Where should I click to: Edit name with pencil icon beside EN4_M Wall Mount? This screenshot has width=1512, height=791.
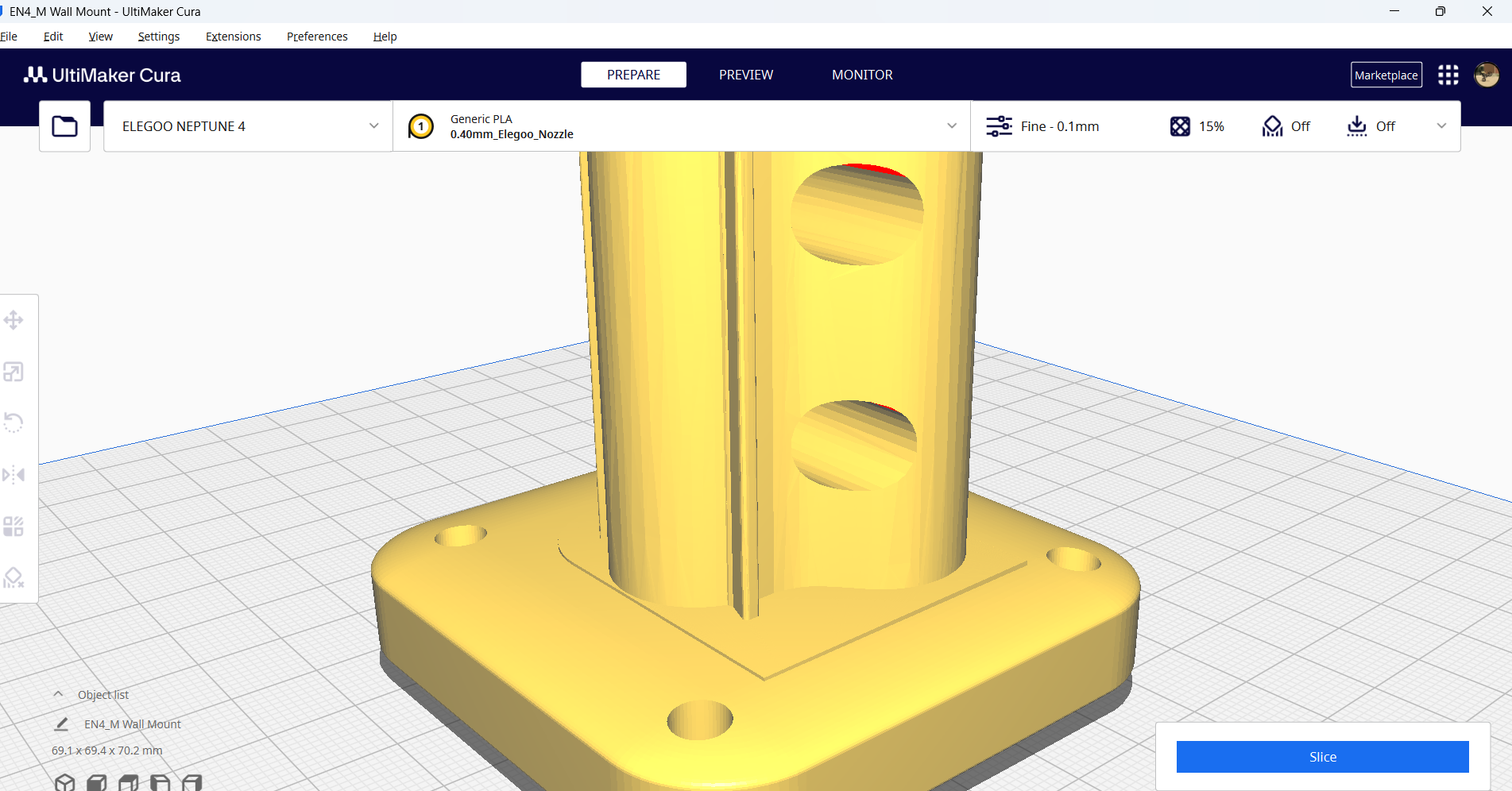tap(61, 724)
